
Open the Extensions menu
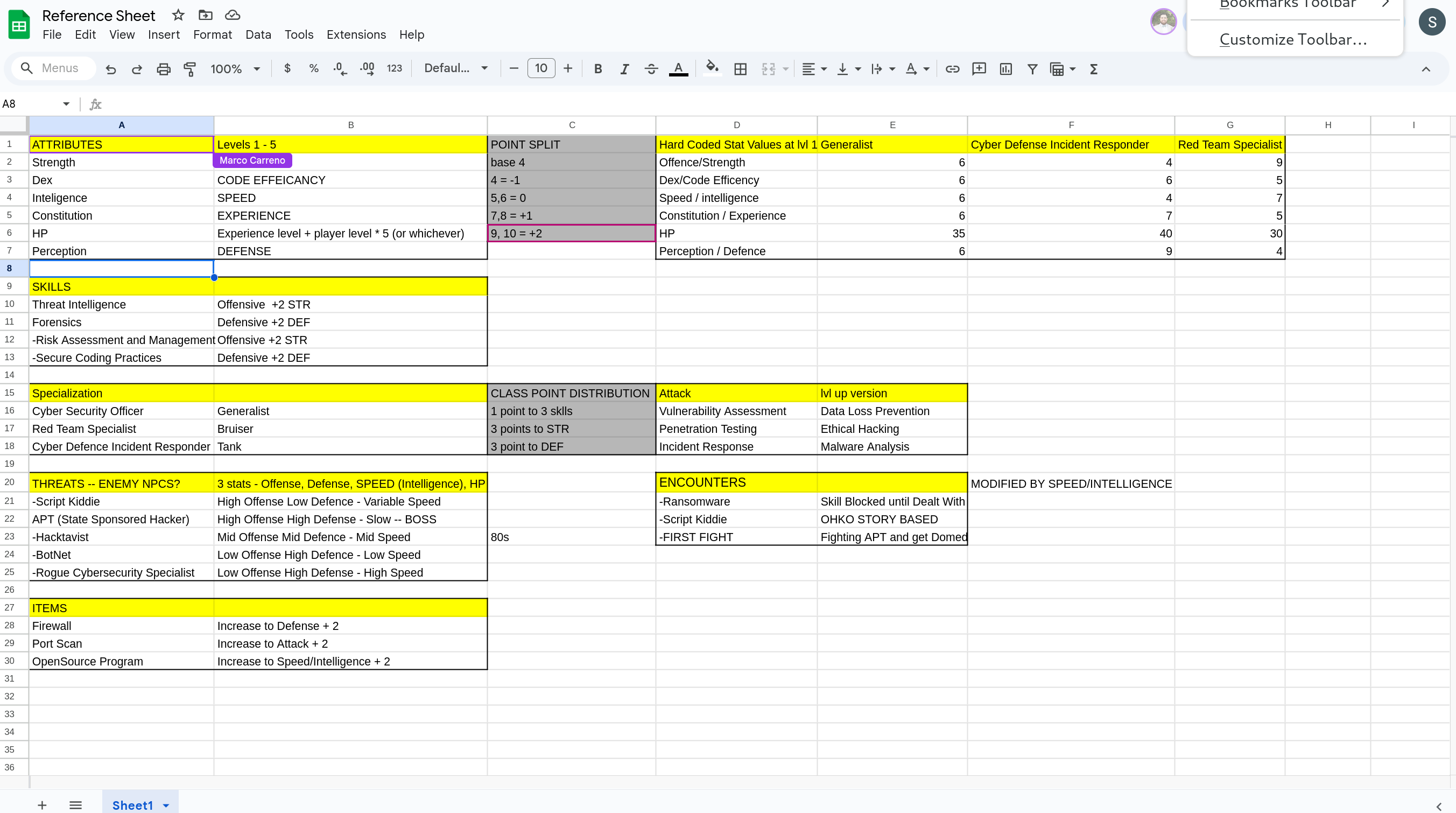coord(356,34)
